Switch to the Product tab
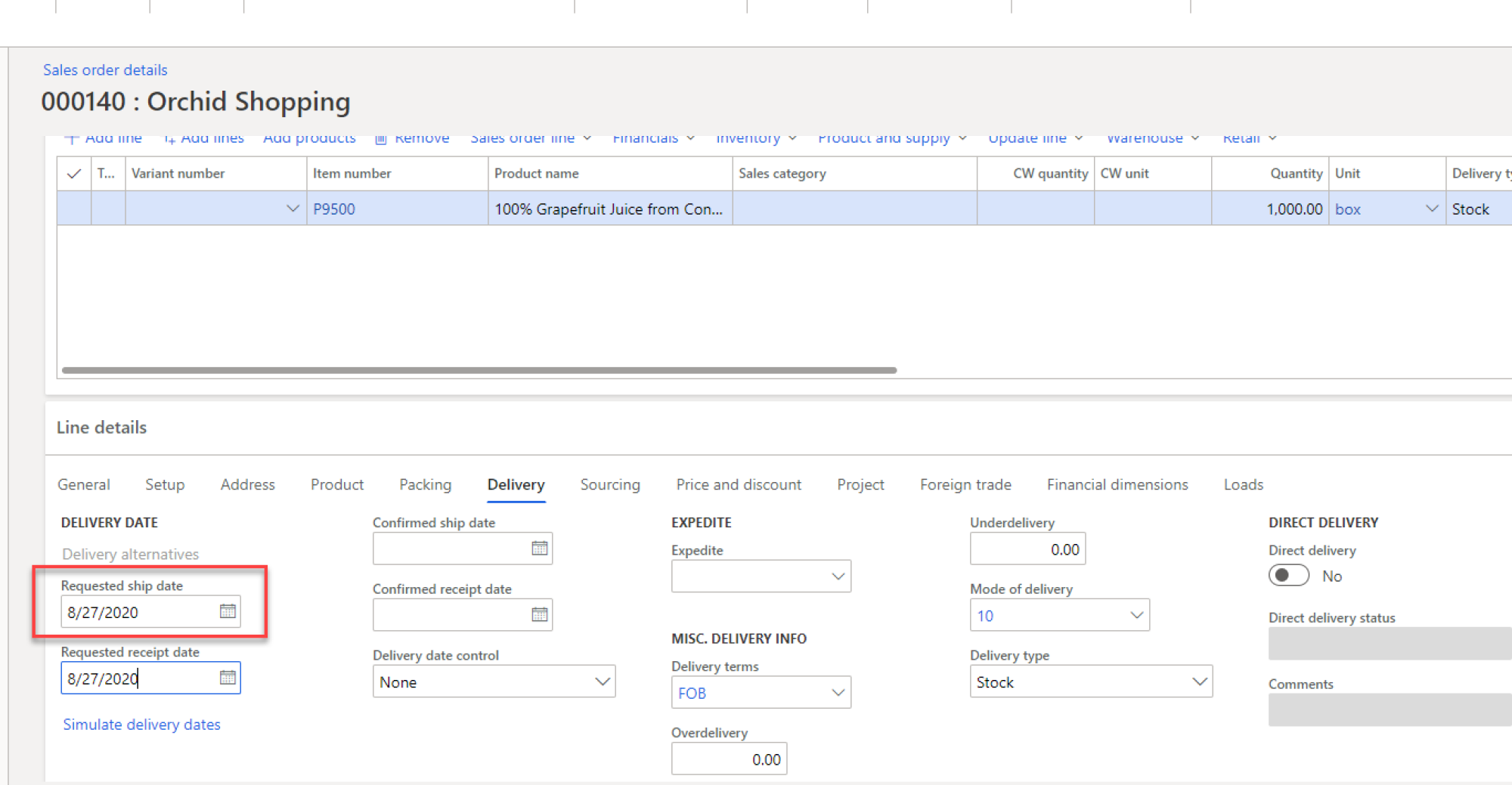This screenshot has width=1512, height=785. (x=337, y=484)
